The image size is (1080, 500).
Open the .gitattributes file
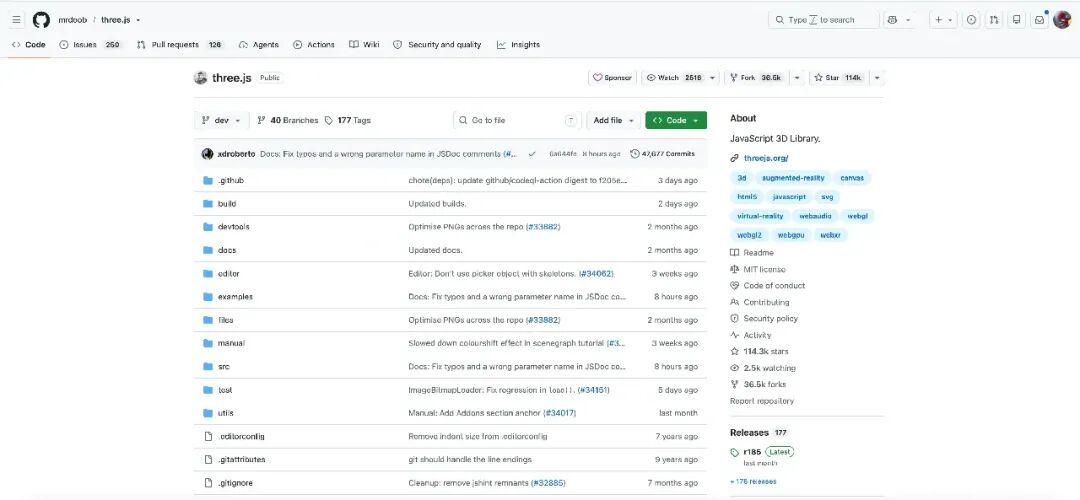point(241,459)
